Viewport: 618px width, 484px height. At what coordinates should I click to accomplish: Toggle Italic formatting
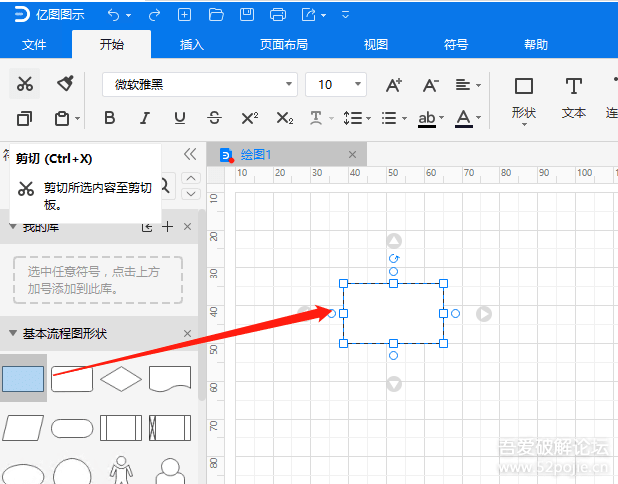click(x=145, y=118)
